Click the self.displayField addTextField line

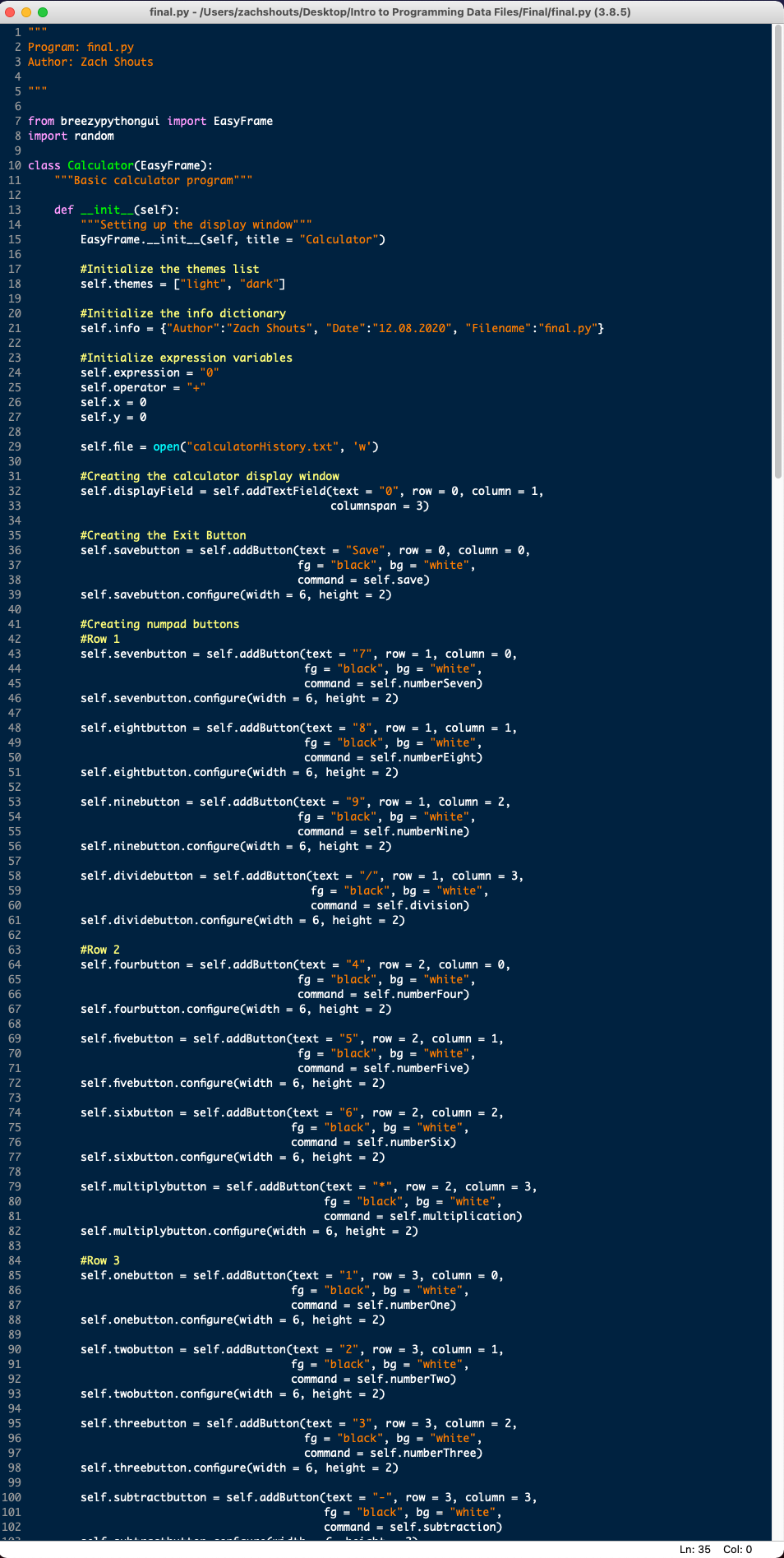click(312, 491)
